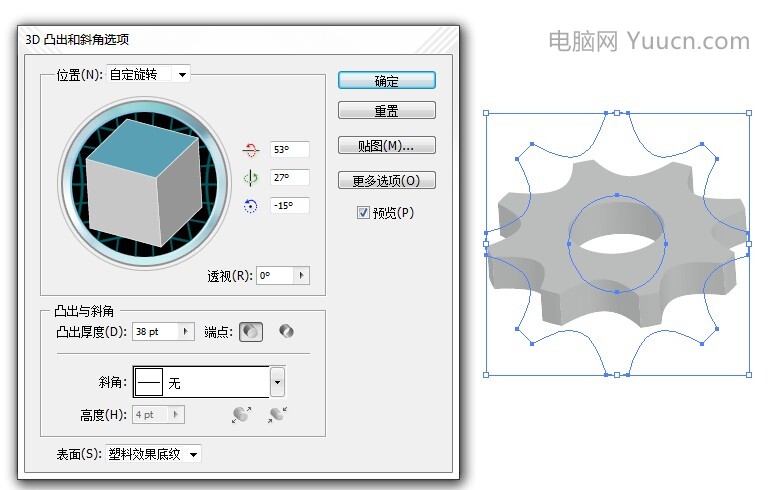Click the bevel shape preview swatch
This screenshot has height=490, width=776.
click(149, 382)
